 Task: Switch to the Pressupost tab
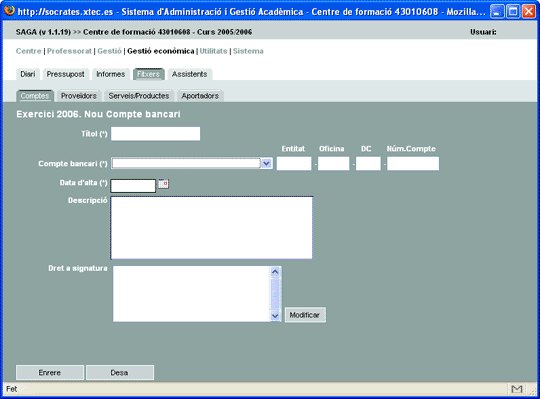coord(65,74)
